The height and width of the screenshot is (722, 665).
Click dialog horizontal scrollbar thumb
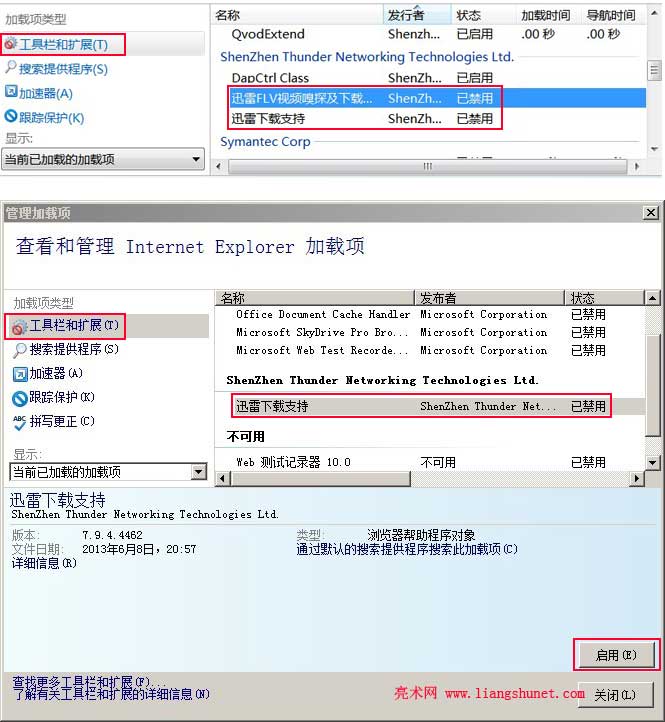point(321,479)
